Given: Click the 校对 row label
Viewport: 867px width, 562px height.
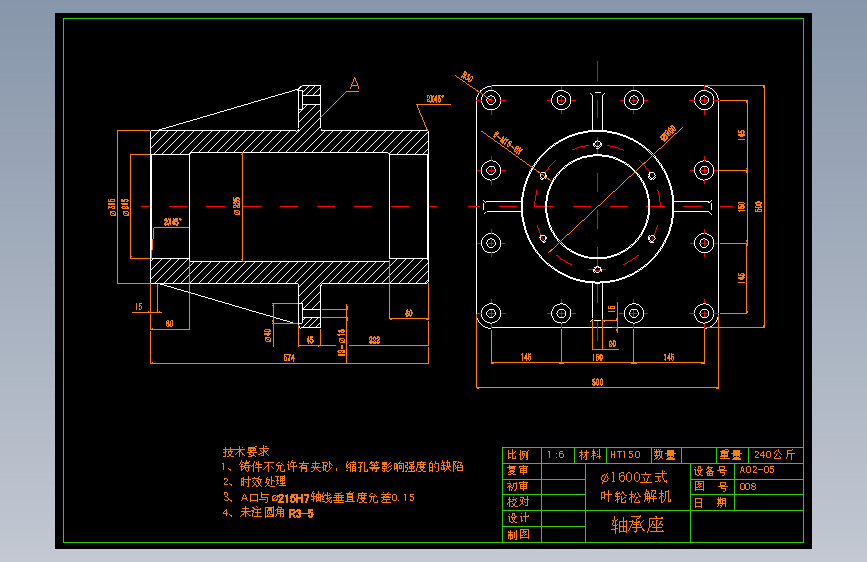Looking at the screenshot, I should (x=518, y=502).
